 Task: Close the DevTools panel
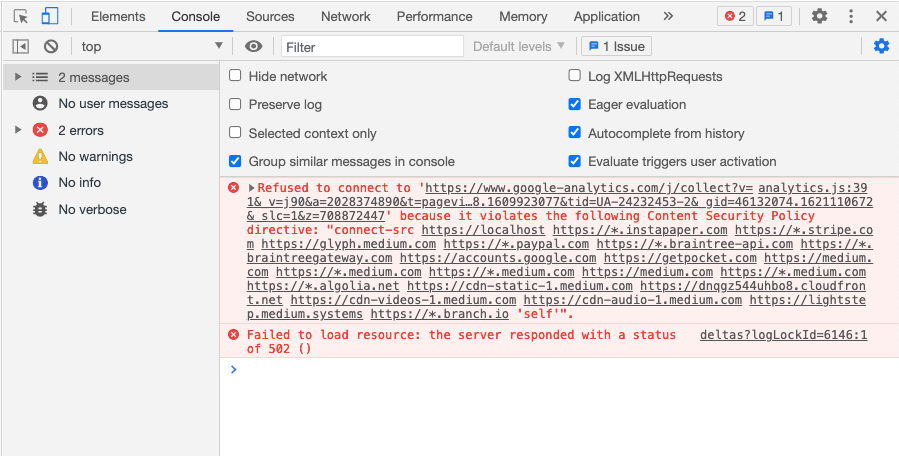pos(881,17)
